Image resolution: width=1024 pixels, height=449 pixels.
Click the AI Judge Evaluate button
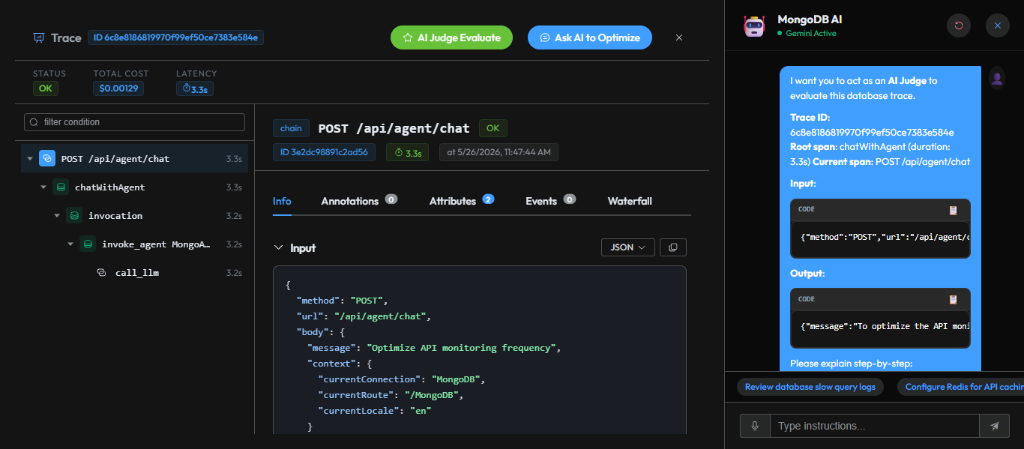[451, 38]
